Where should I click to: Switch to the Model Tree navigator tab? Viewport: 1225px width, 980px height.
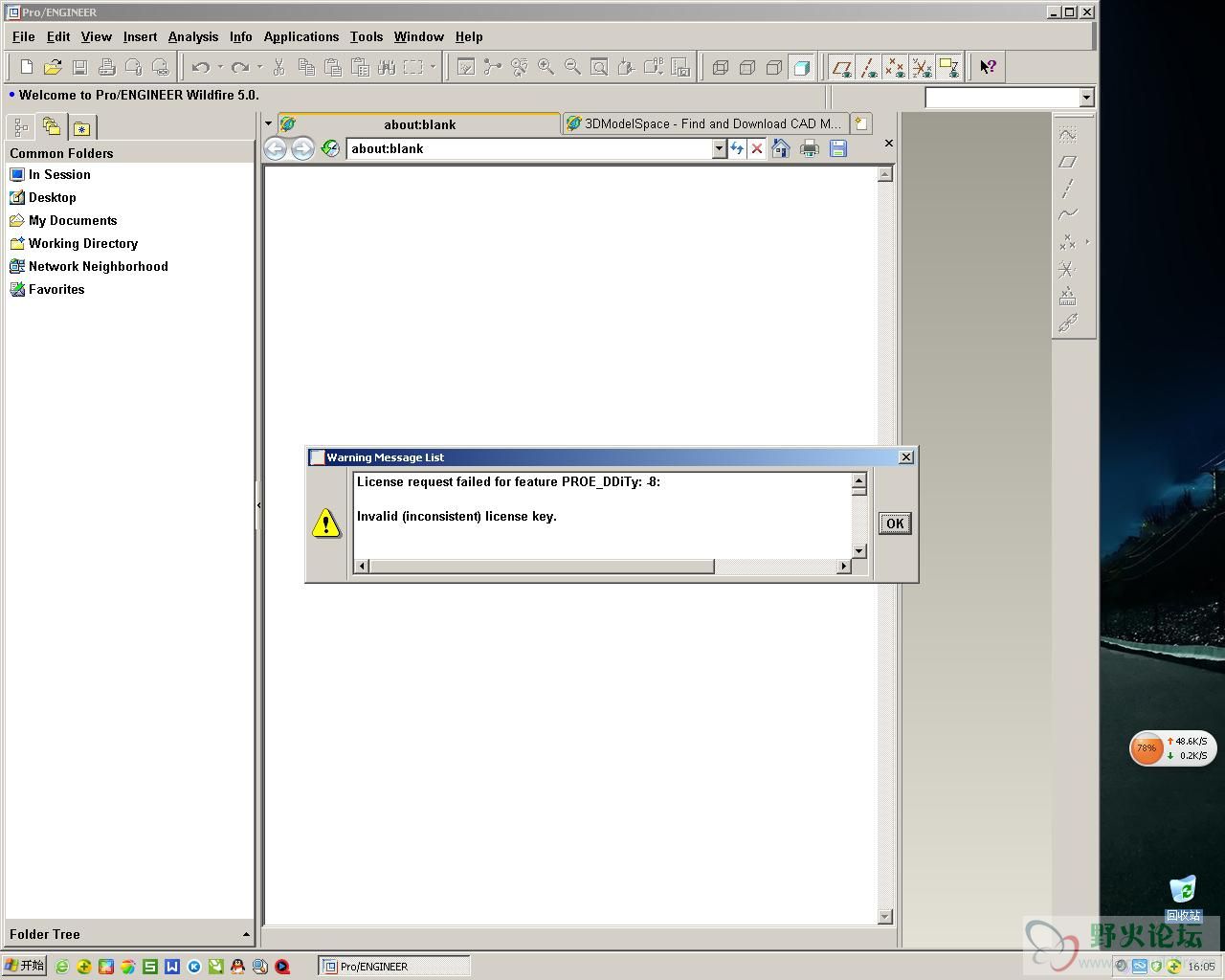pos(20,127)
